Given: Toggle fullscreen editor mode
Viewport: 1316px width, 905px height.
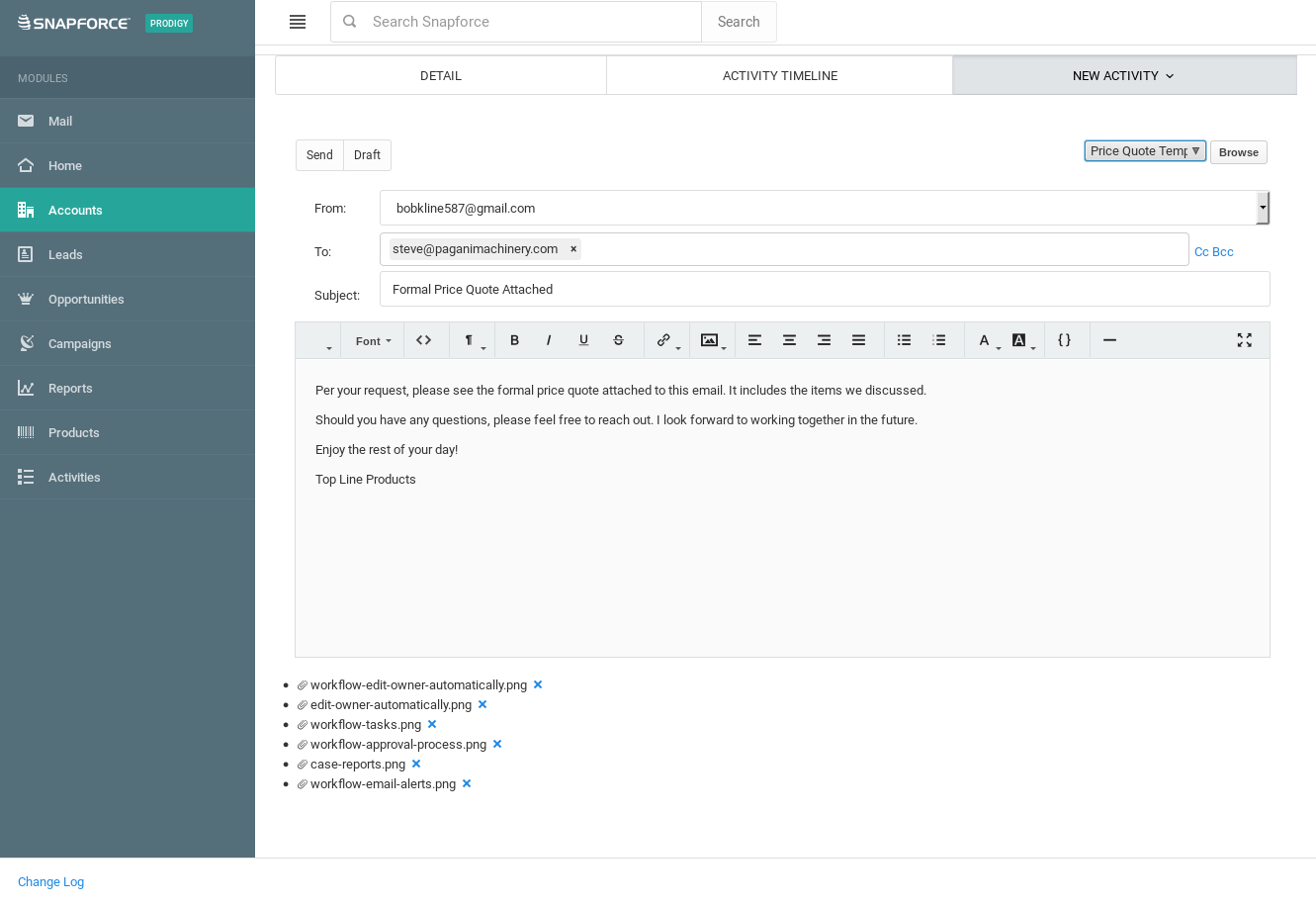Looking at the screenshot, I should [1245, 340].
